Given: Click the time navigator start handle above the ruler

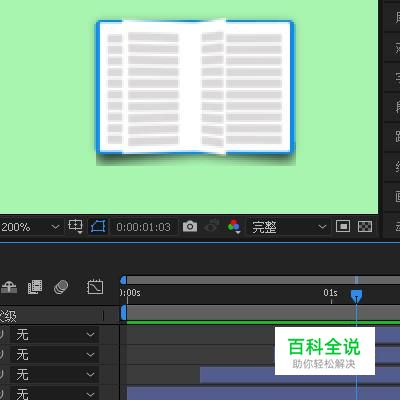Looking at the screenshot, I should (123, 280).
